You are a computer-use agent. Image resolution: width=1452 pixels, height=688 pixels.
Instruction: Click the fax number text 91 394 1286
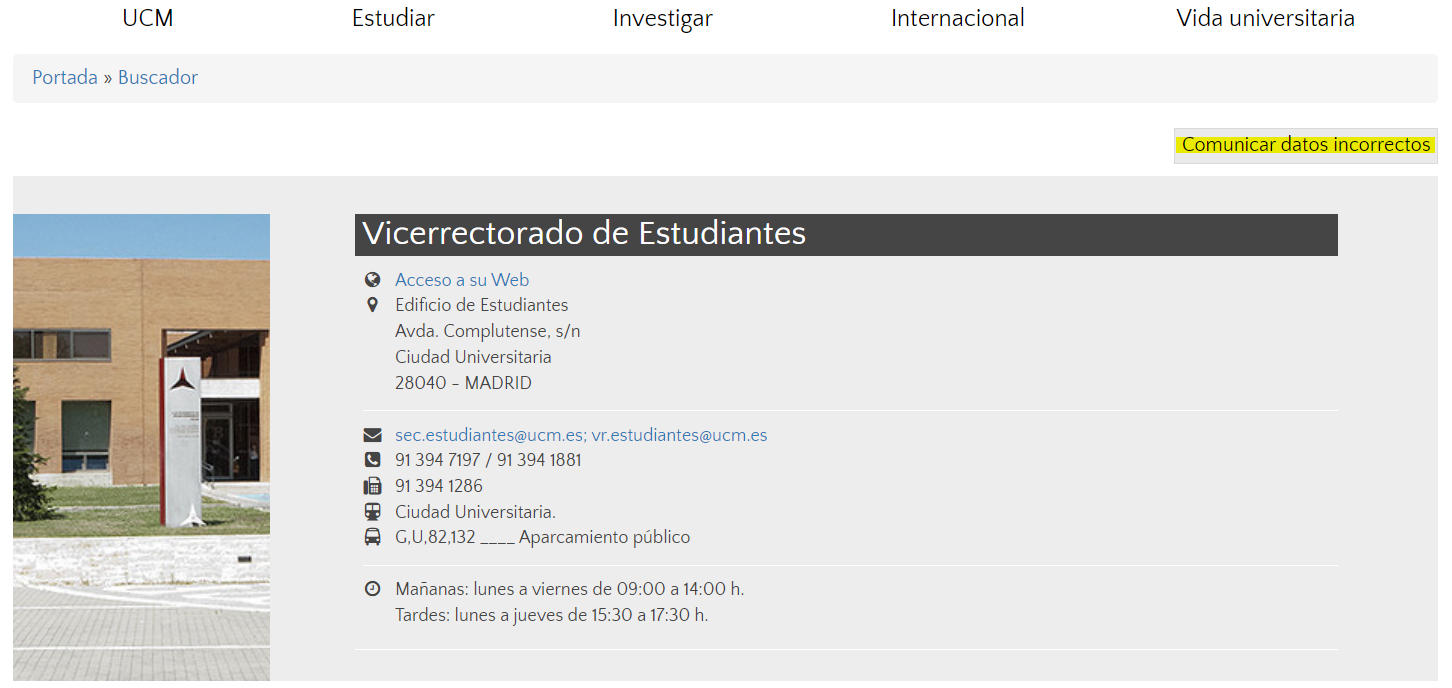coord(439,486)
